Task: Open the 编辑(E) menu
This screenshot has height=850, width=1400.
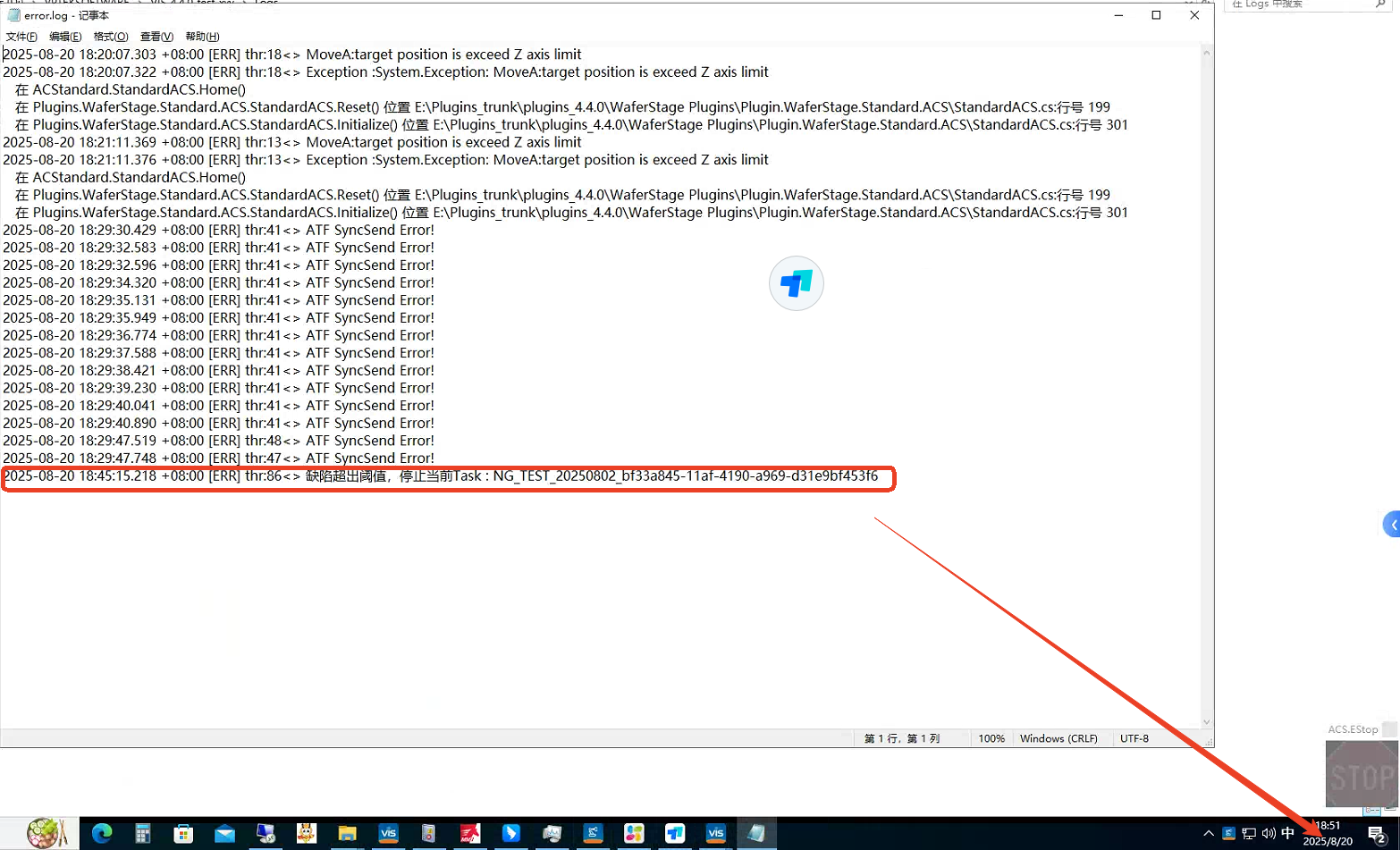Action: [x=65, y=37]
